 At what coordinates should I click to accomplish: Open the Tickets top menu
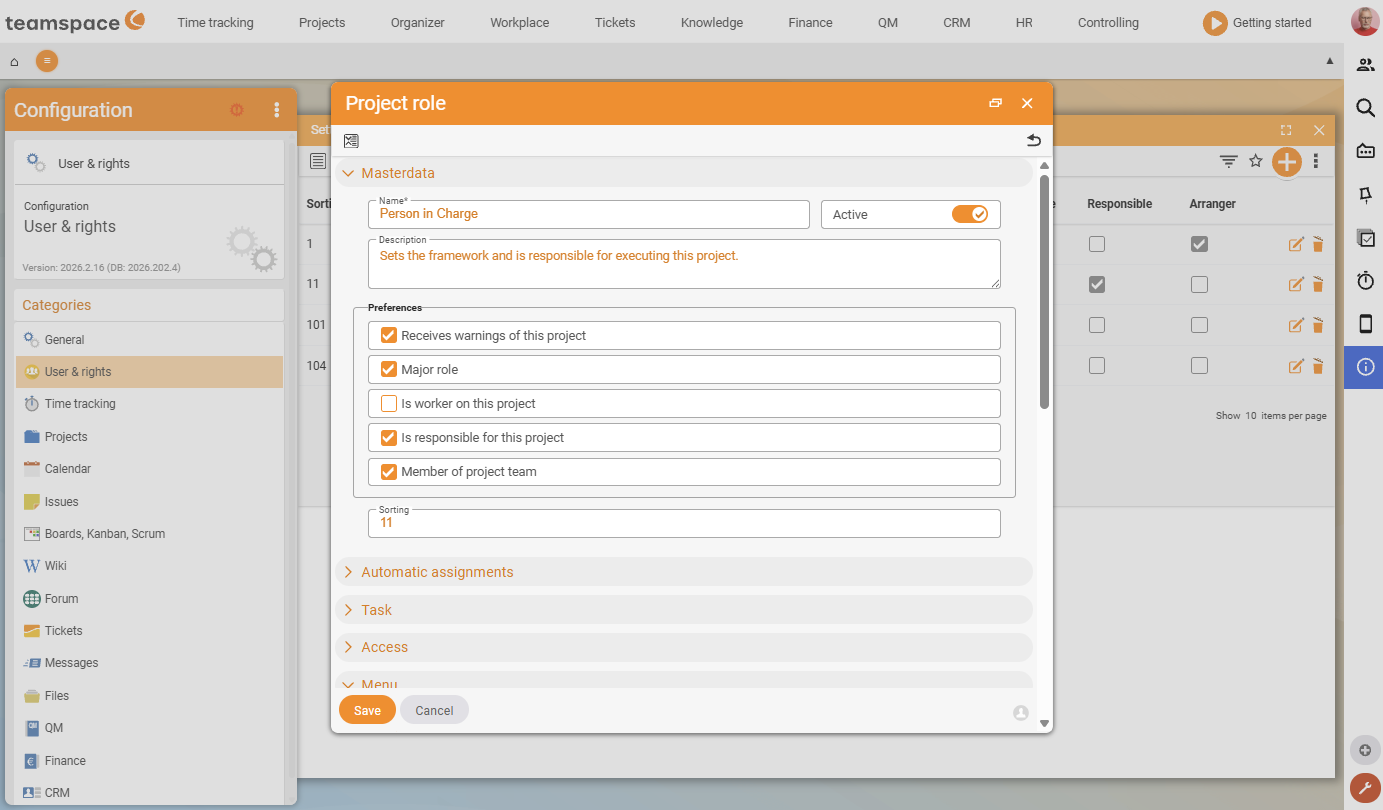point(615,22)
